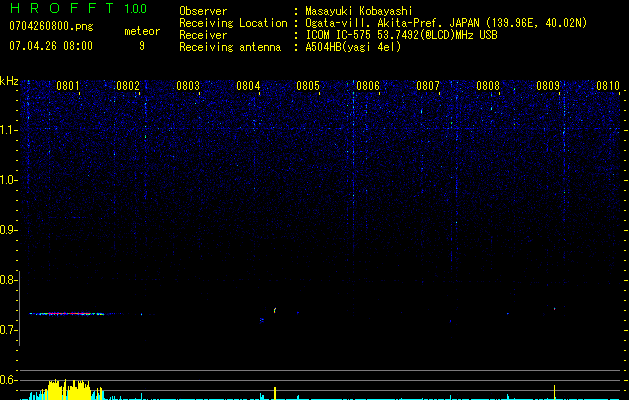Click the 0808 time marker

click(488, 86)
